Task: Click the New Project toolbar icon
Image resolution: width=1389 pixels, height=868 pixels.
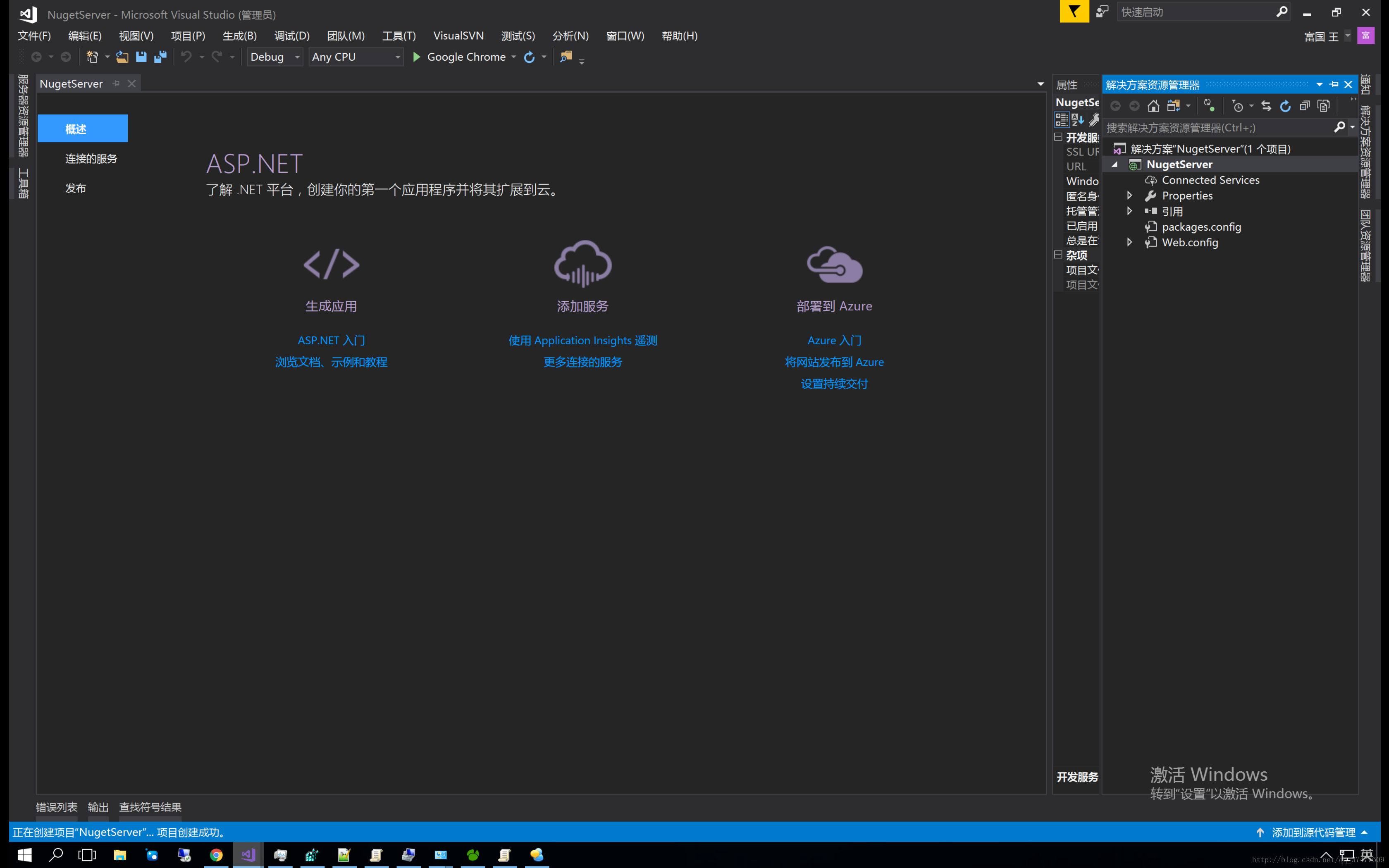Action: 92,57
